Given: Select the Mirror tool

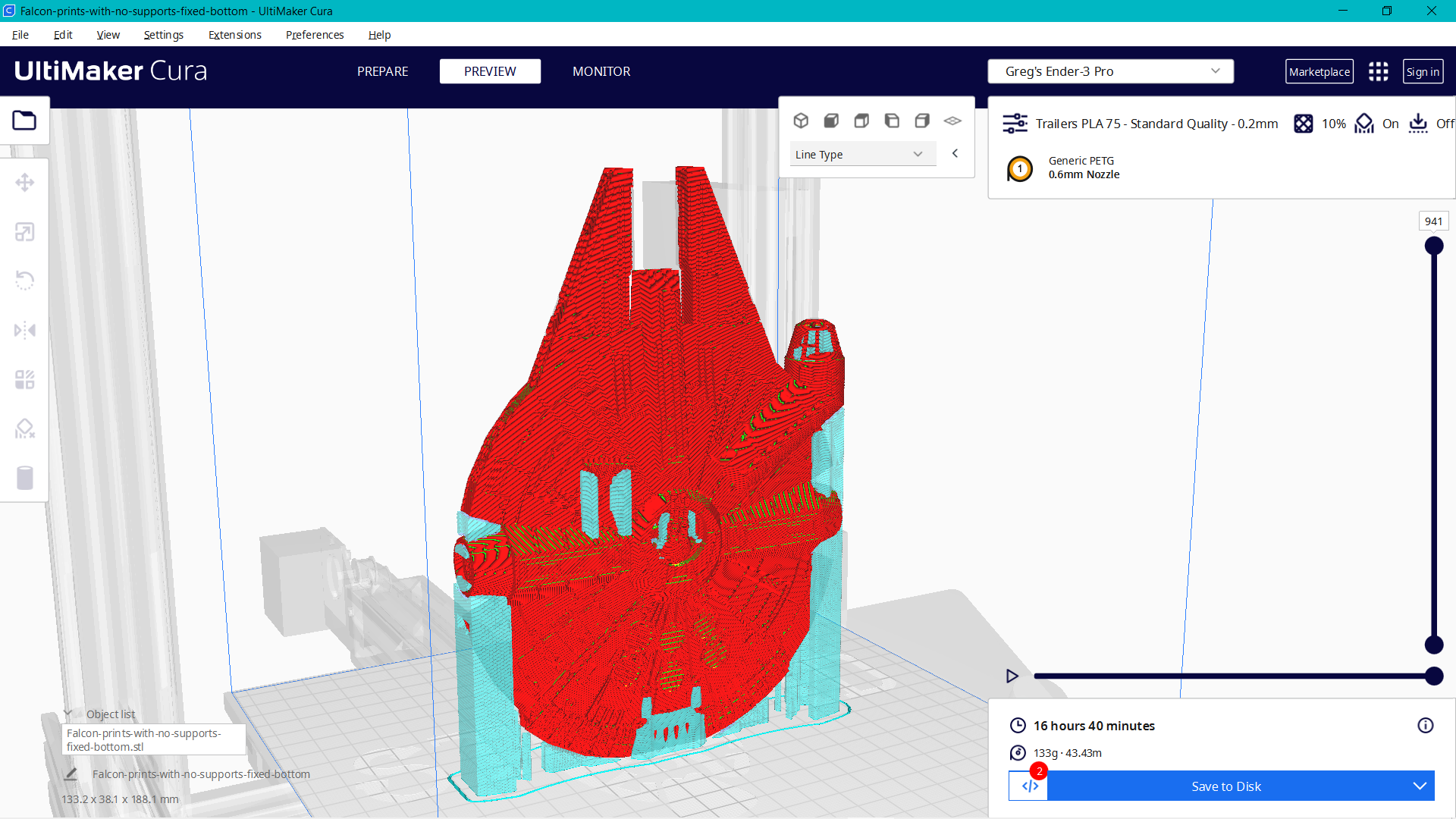Looking at the screenshot, I should pos(25,330).
